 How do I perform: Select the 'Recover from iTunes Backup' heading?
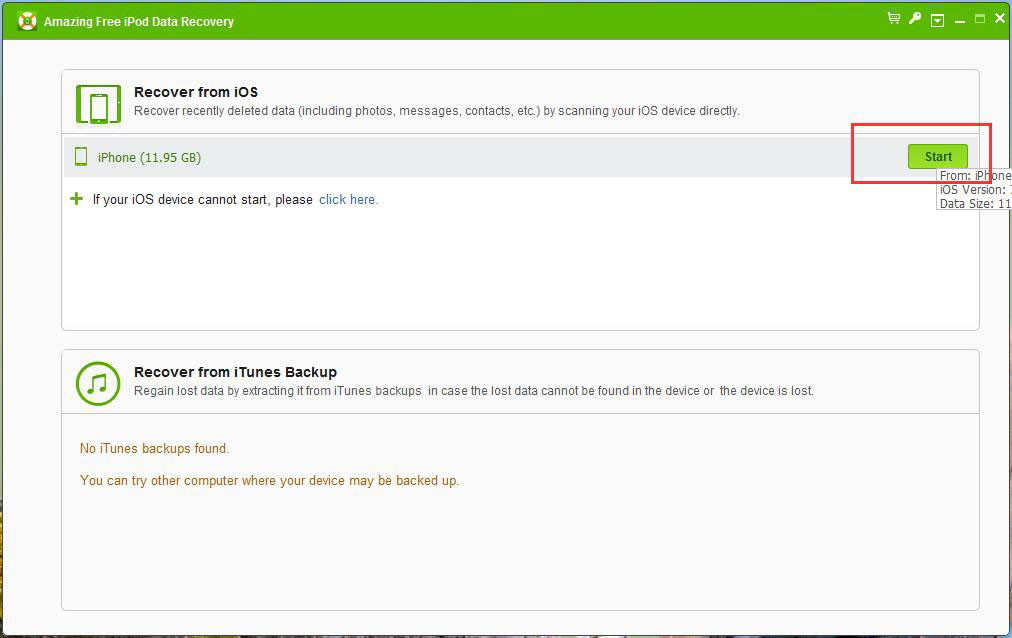236,372
